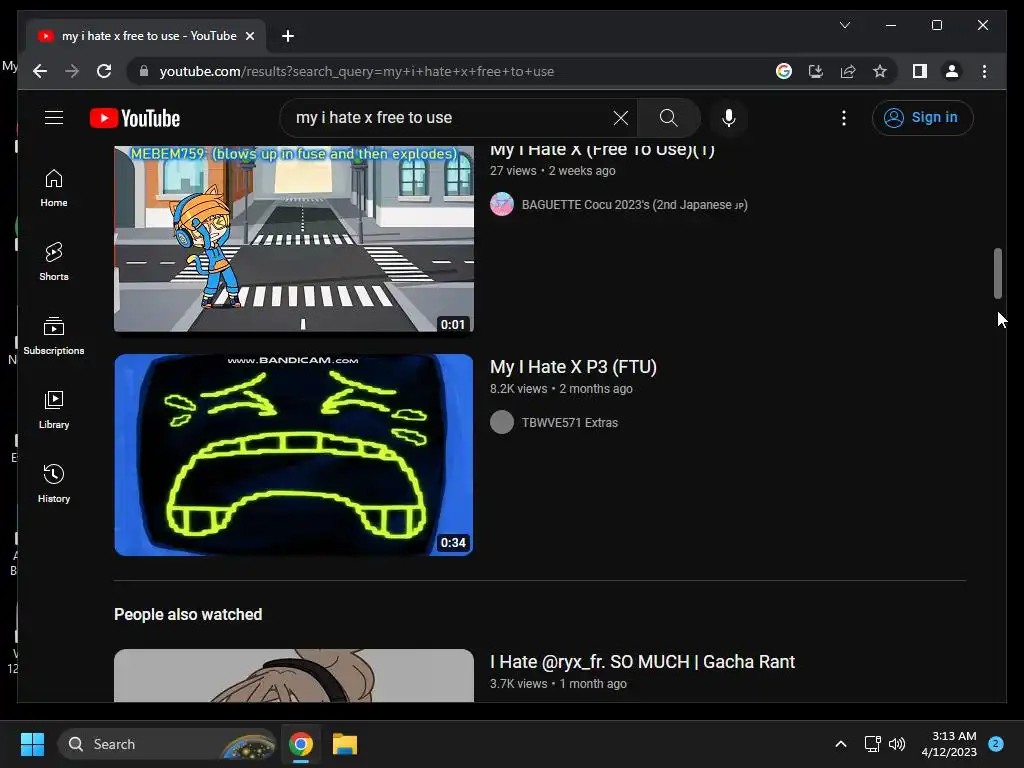Click the clock showing 3:13 AM
This screenshot has width=1024, height=768.
click(x=949, y=744)
